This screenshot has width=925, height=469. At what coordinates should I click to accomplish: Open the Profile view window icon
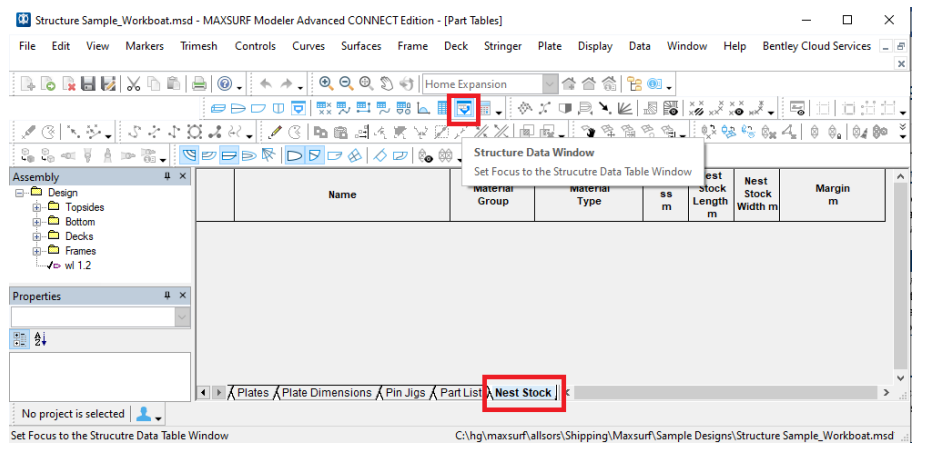(x=258, y=109)
